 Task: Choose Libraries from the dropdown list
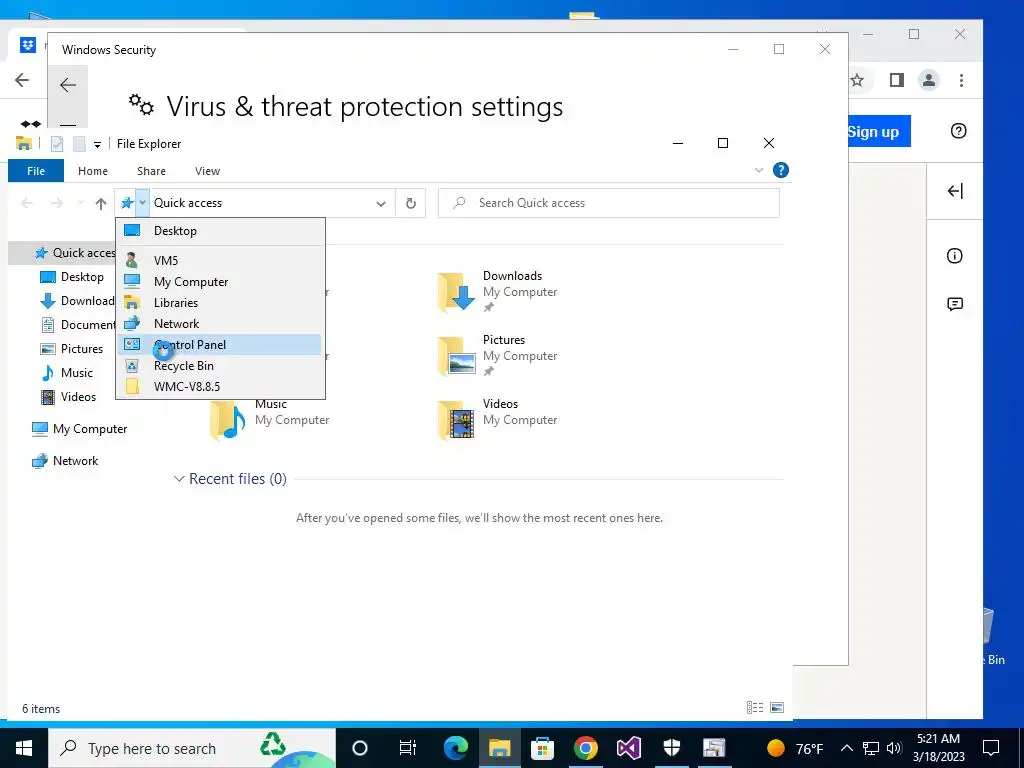(x=219, y=302)
